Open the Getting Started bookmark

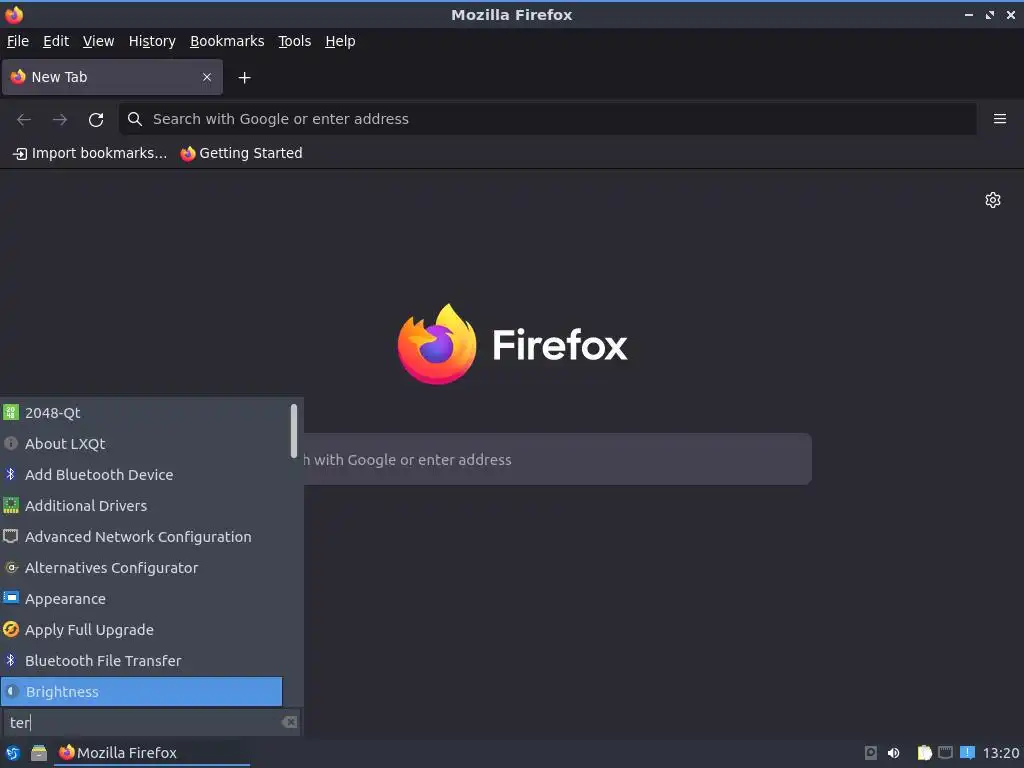click(x=242, y=153)
